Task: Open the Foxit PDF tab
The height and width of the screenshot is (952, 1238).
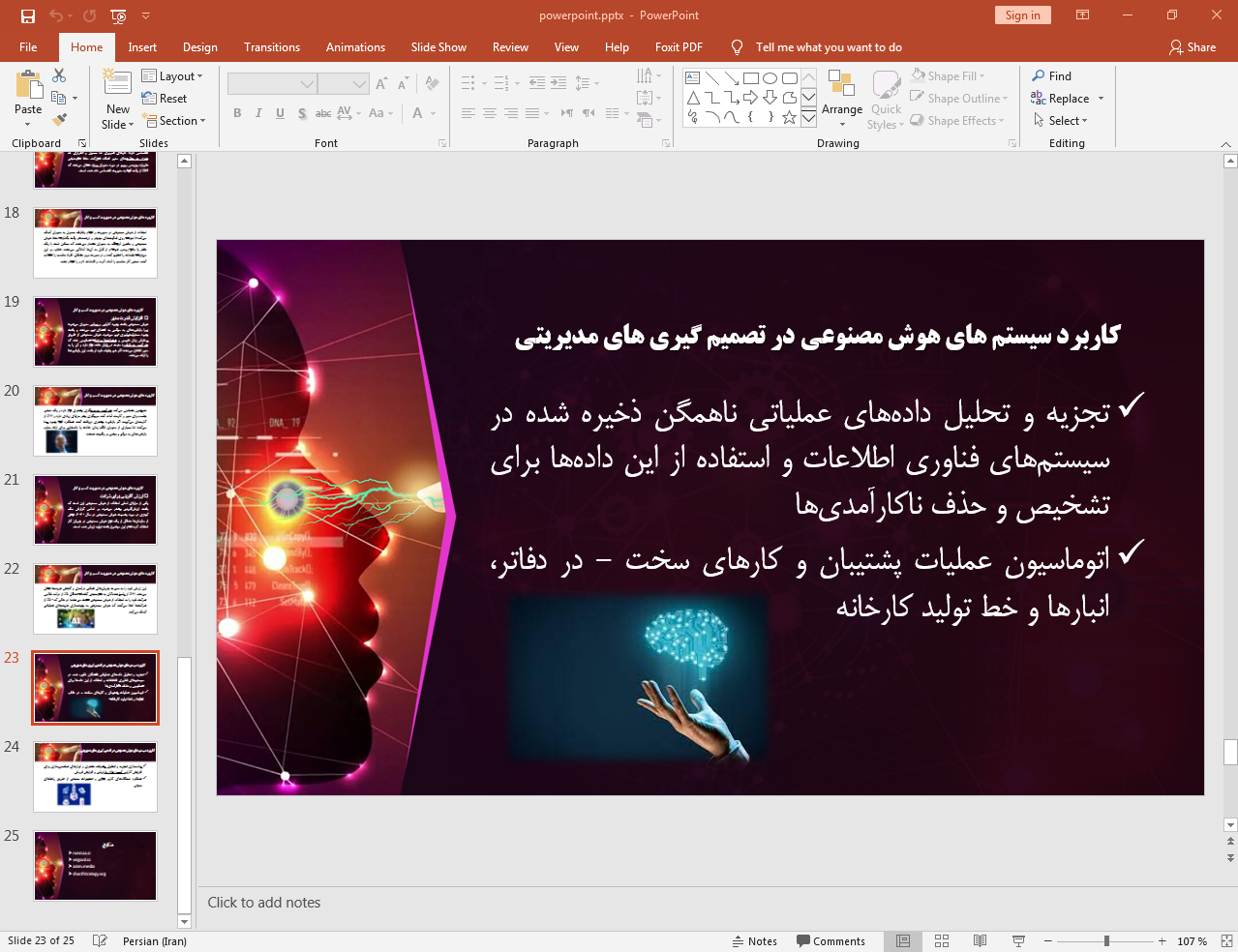Action: tap(679, 47)
